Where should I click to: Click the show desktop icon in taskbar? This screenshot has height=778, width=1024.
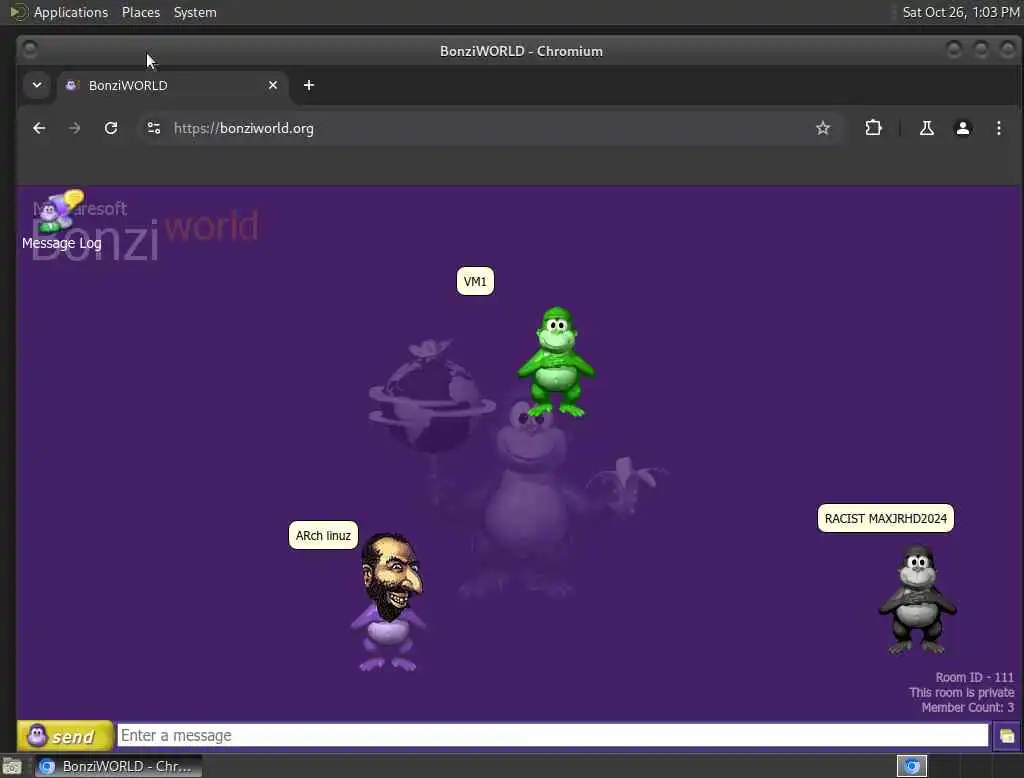pos(12,766)
